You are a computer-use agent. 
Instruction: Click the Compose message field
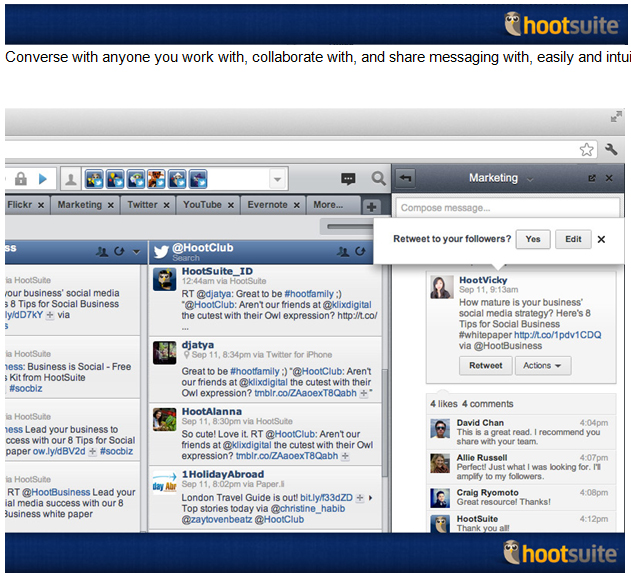coord(507,208)
